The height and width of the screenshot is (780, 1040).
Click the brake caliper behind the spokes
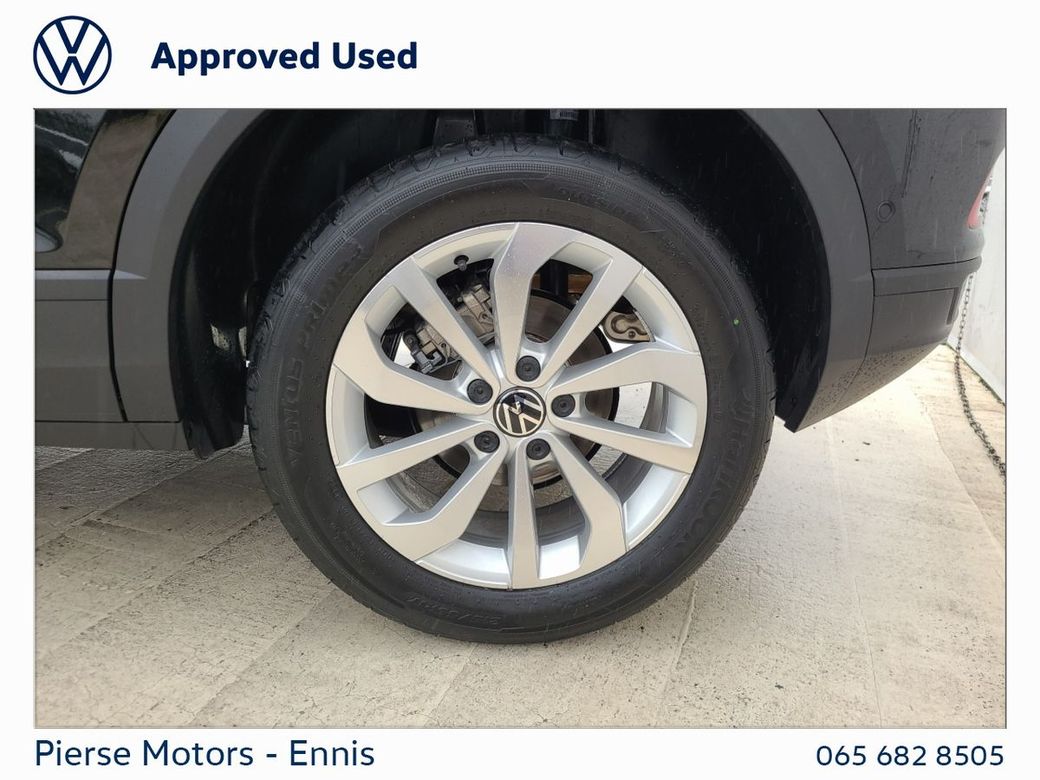click(x=475, y=302)
